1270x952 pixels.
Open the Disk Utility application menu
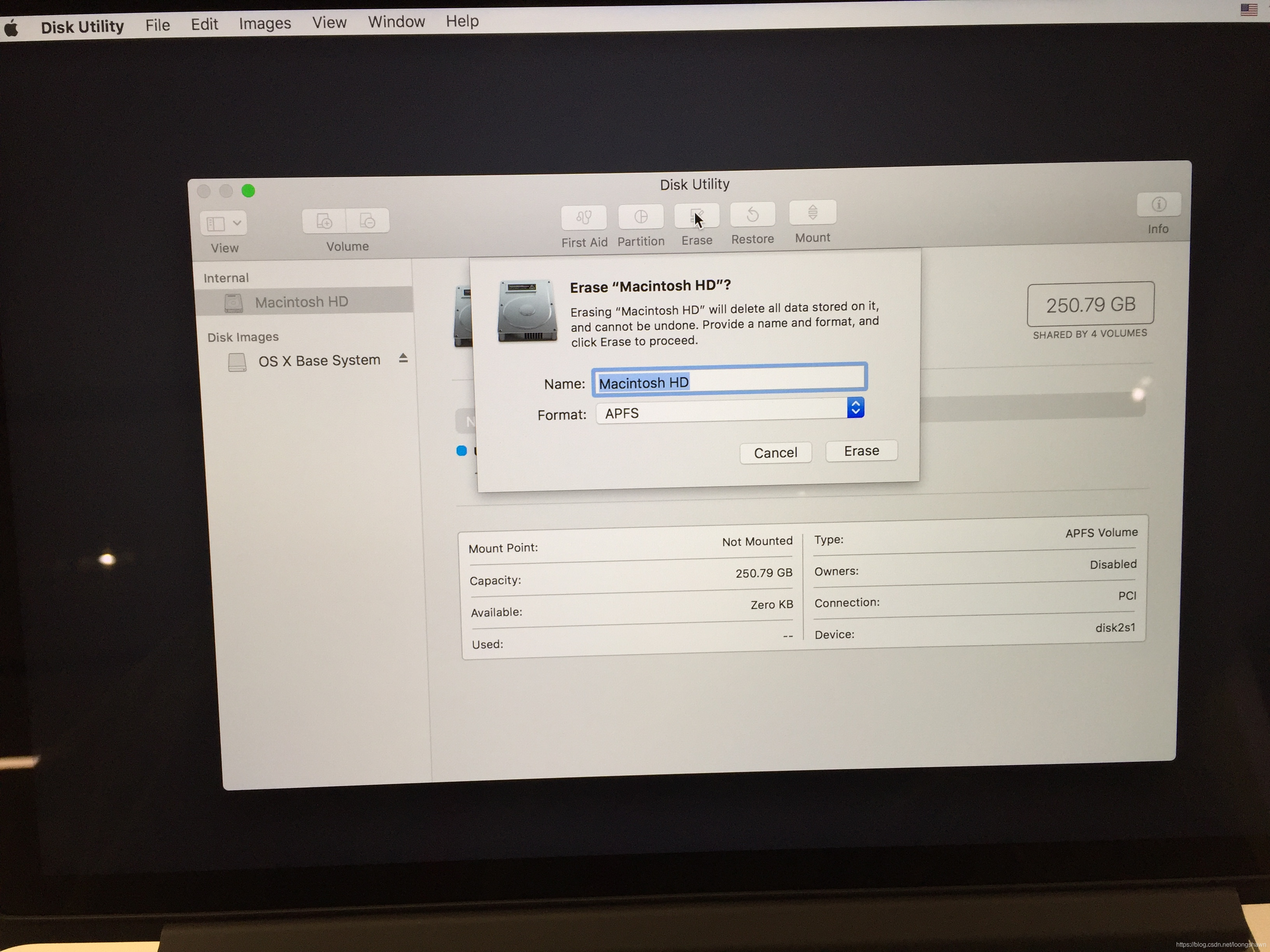pyautogui.click(x=82, y=26)
